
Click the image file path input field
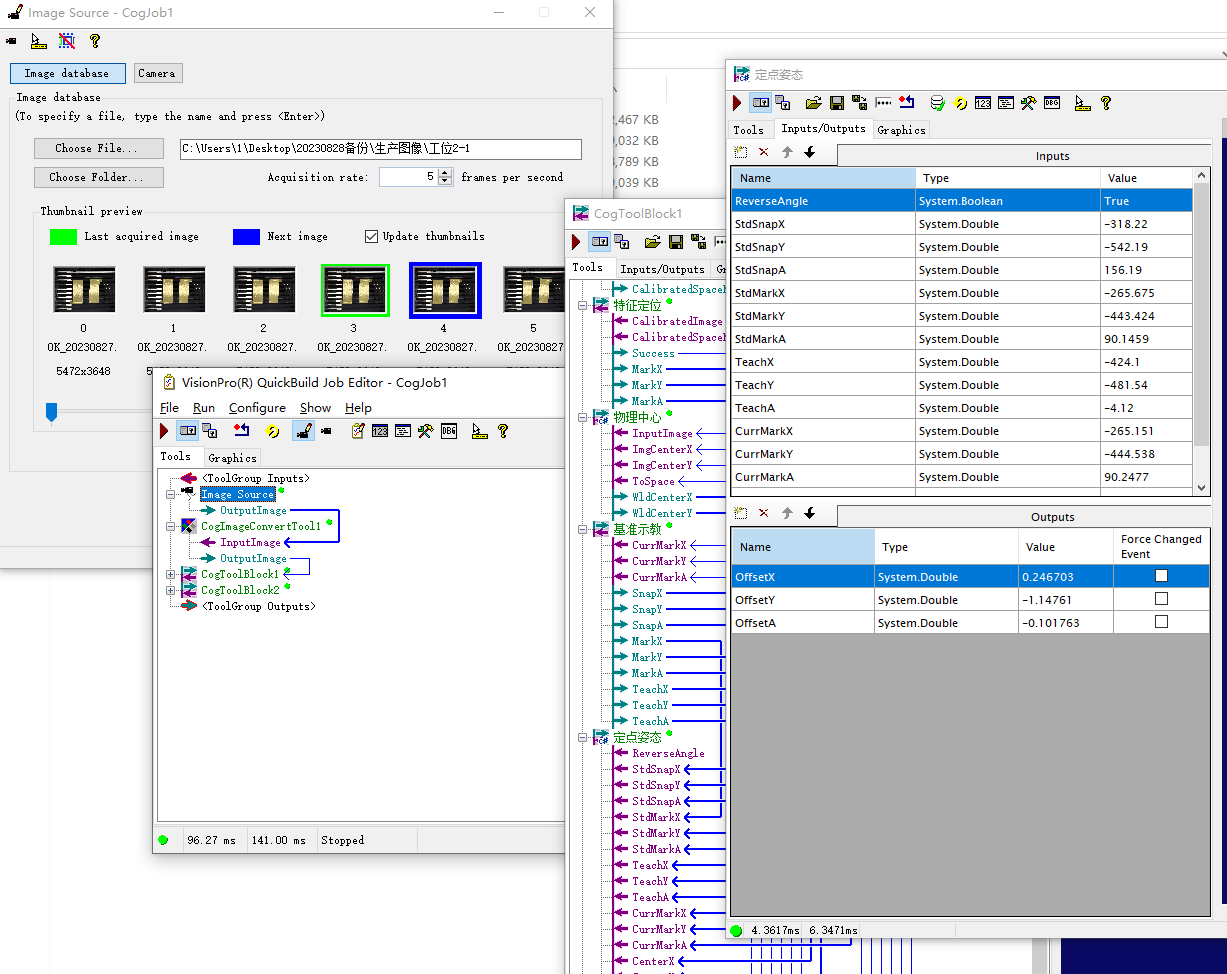pyautogui.click(x=380, y=149)
